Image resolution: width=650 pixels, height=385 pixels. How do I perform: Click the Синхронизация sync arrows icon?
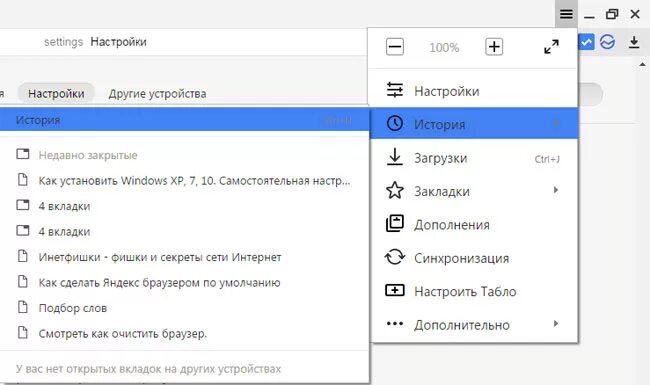(395, 257)
